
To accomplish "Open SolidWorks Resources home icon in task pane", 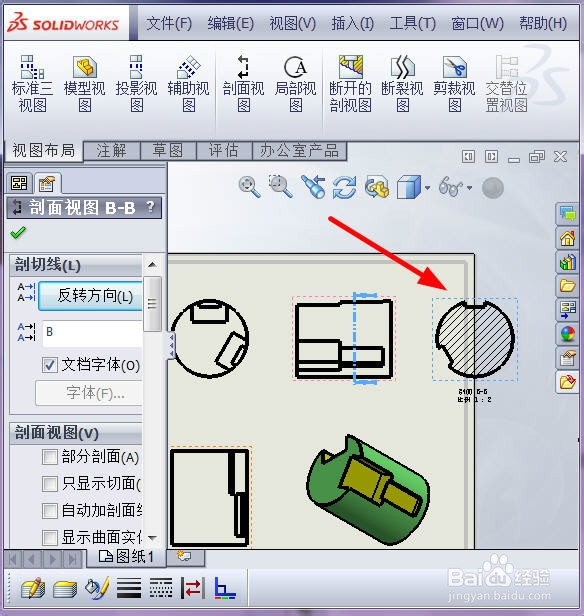I will 567,238.
